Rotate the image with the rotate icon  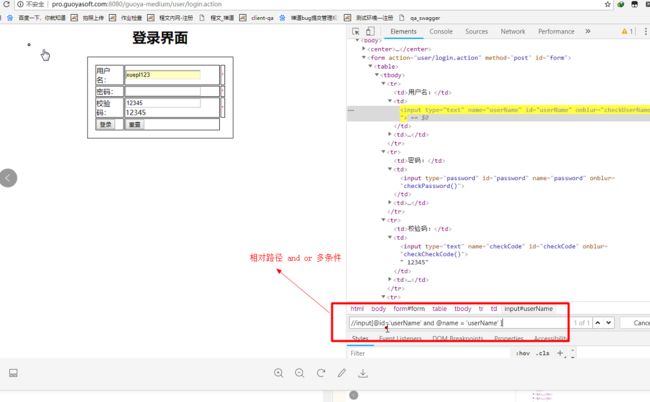click(x=321, y=373)
